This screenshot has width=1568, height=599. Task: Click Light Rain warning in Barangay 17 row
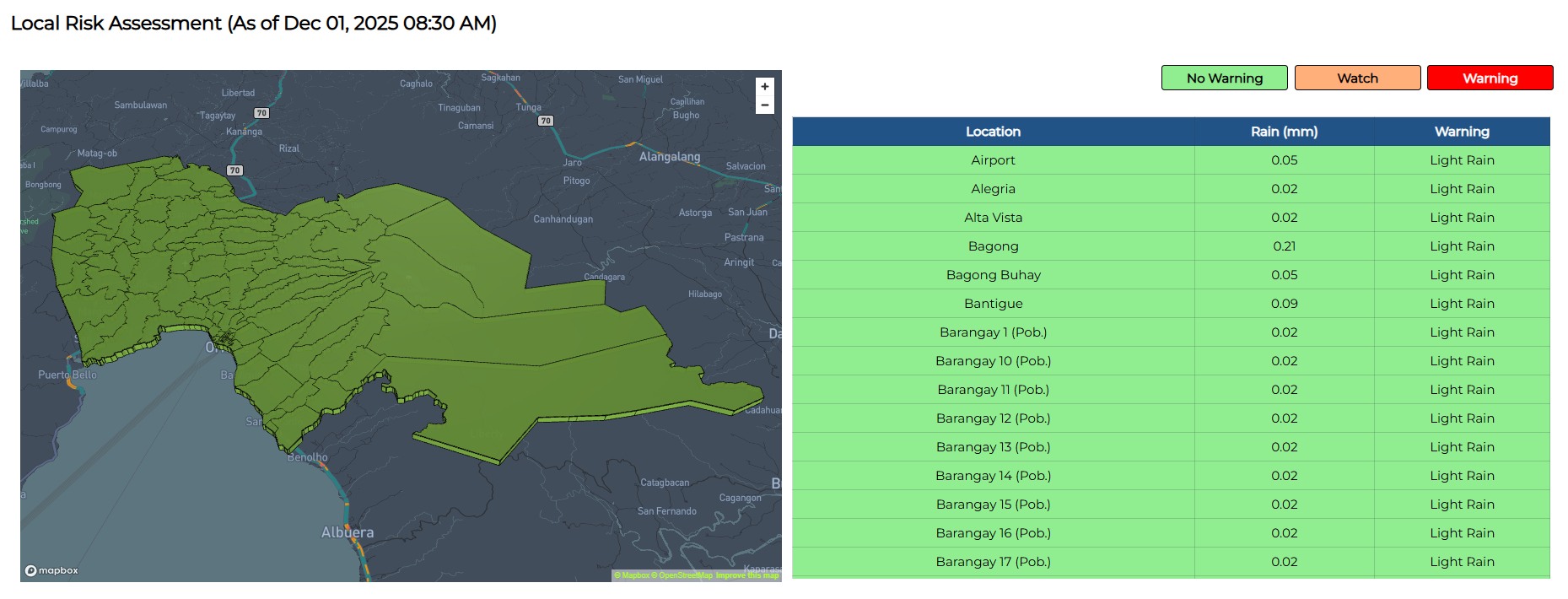click(1462, 562)
